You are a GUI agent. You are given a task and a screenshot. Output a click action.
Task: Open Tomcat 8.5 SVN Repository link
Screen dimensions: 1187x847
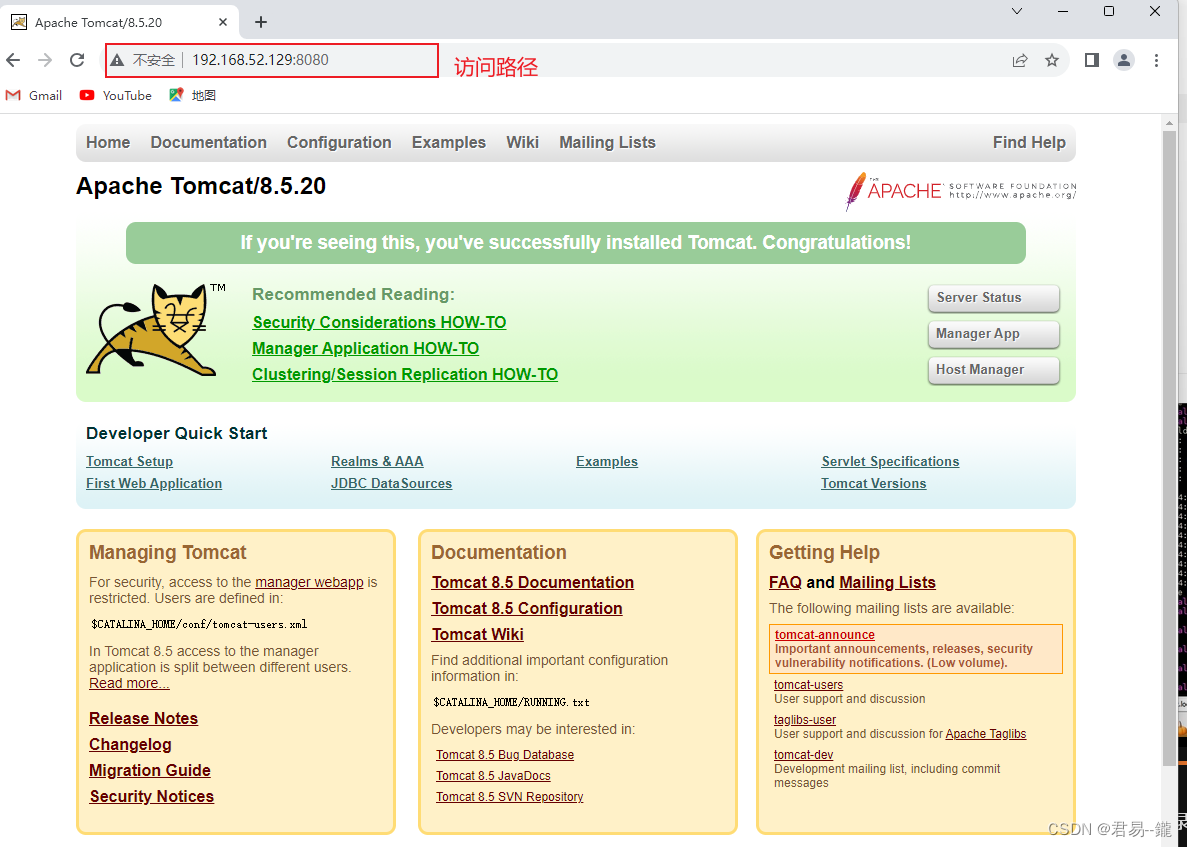tap(509, 797)
